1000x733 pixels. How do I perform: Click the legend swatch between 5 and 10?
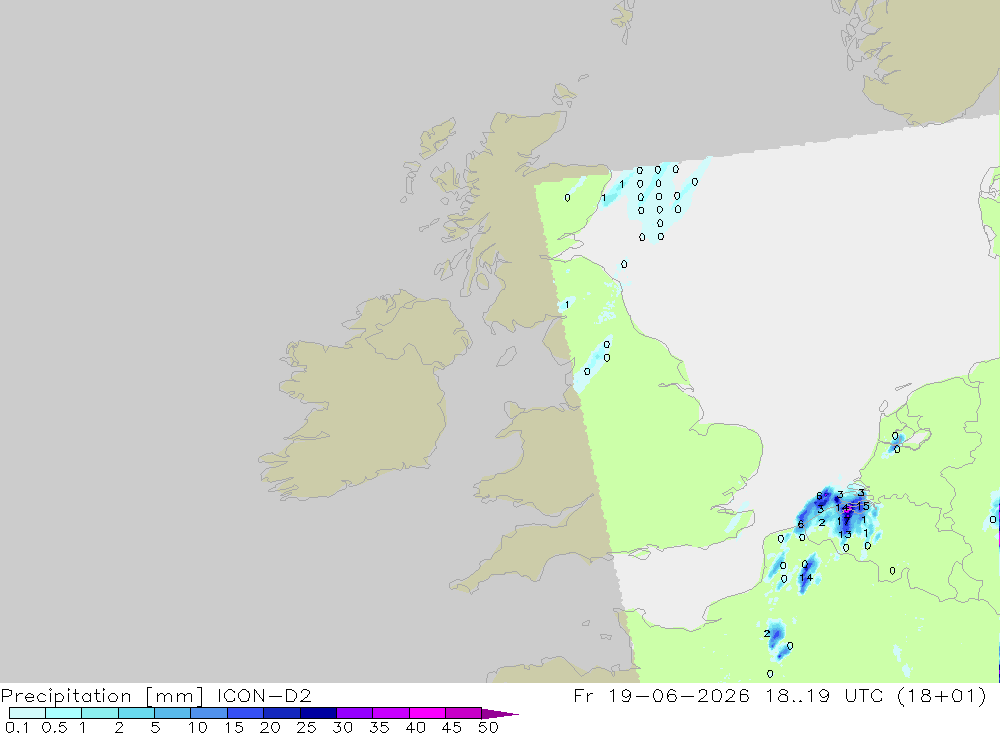(173, 713)
